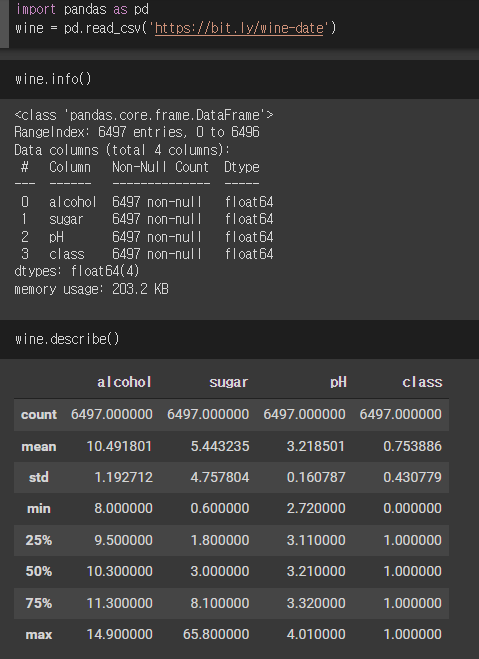This screenshot has width=479, height=659.
Task: Click the min pH value 2.720000
Action: coord(316,509)
